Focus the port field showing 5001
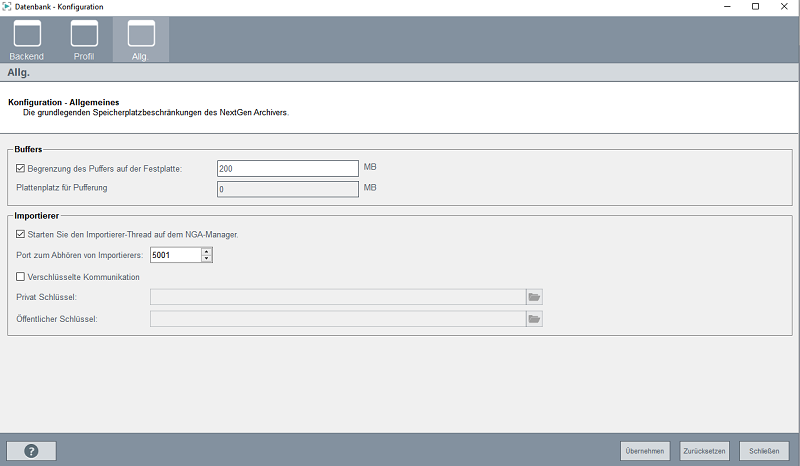 (174, 255)
